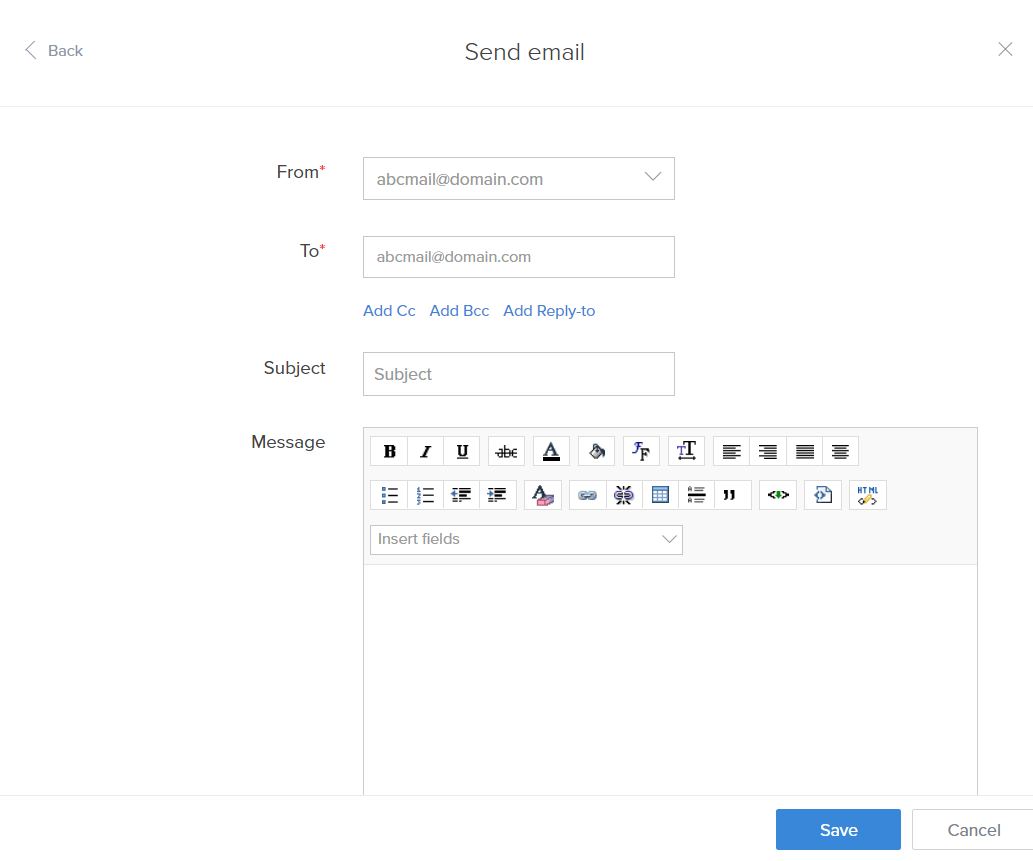Open the font size icon
Viewport: 1033px width, 861px height.
[x=686, y=451]
